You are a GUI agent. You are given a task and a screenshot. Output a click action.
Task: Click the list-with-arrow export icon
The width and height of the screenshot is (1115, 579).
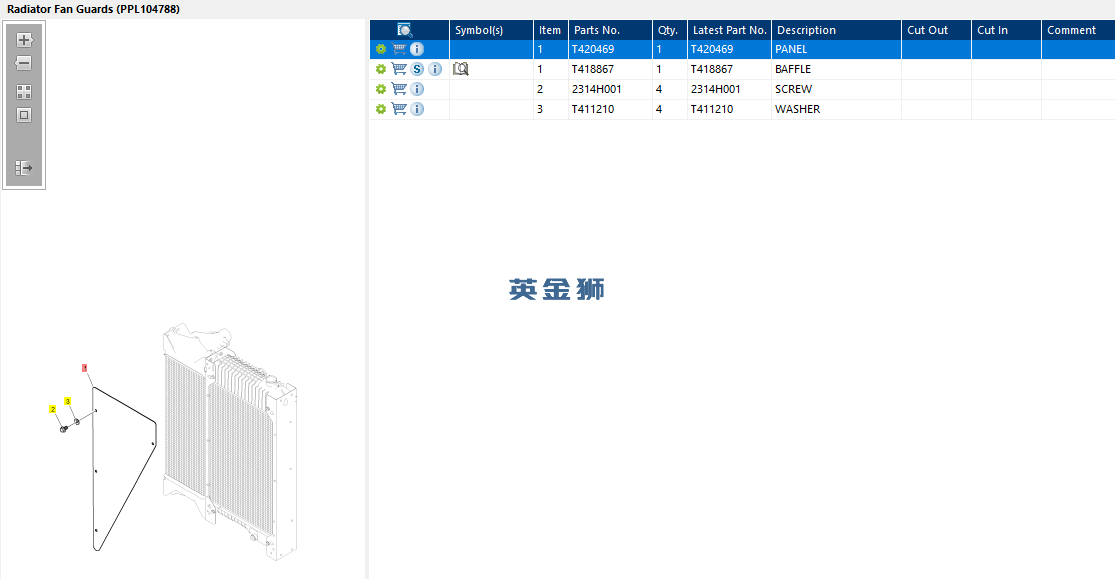[x=24, y=168]
